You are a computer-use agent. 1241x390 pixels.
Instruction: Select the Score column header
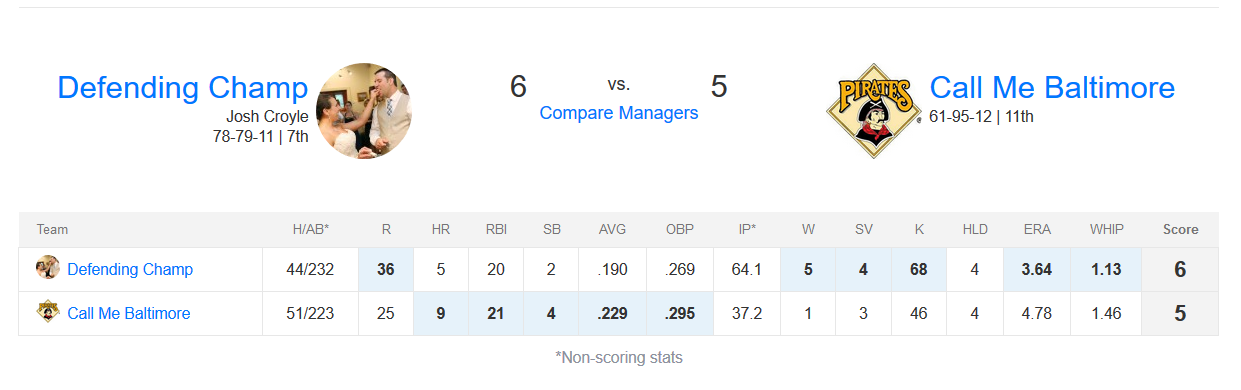click(1180, 229)
